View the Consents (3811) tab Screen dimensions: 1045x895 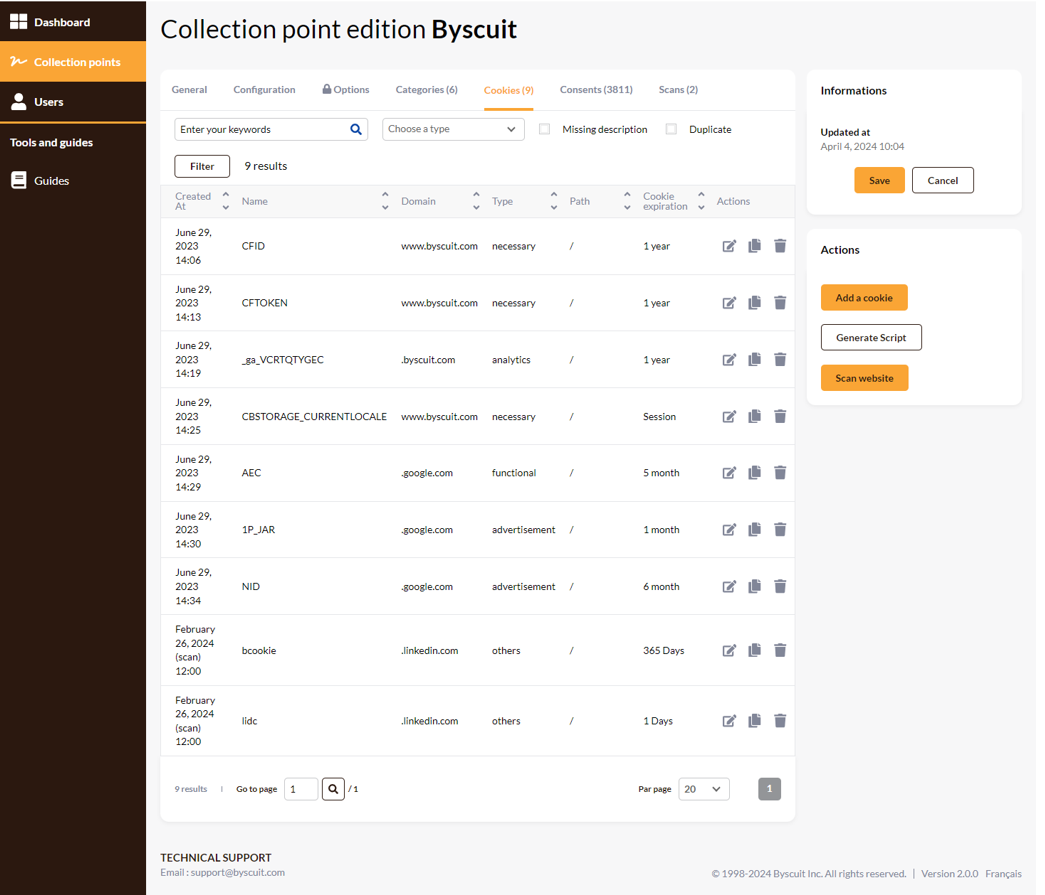pos(596,90)
